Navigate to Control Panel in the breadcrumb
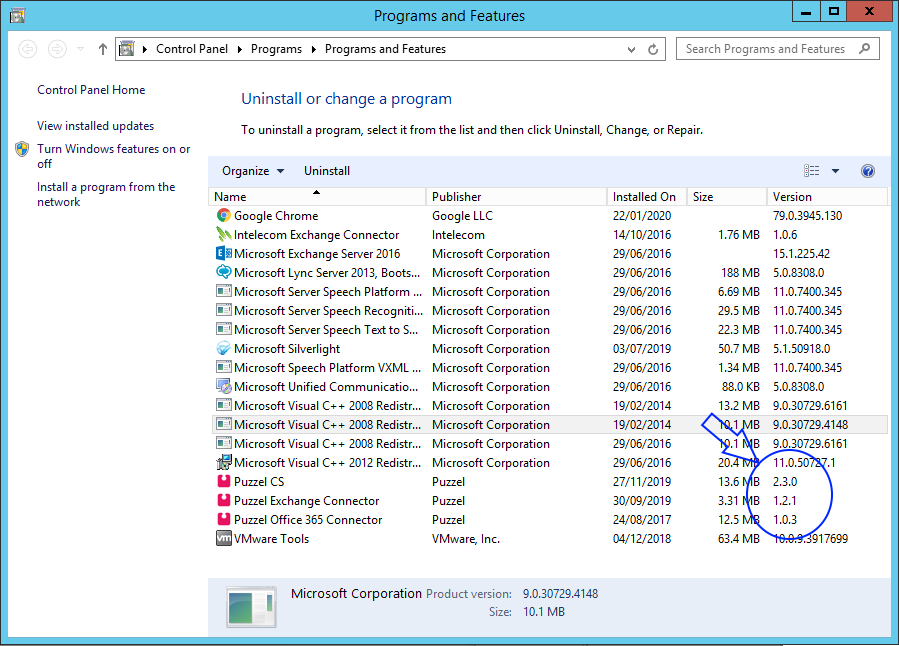 (x=193, y=48)
